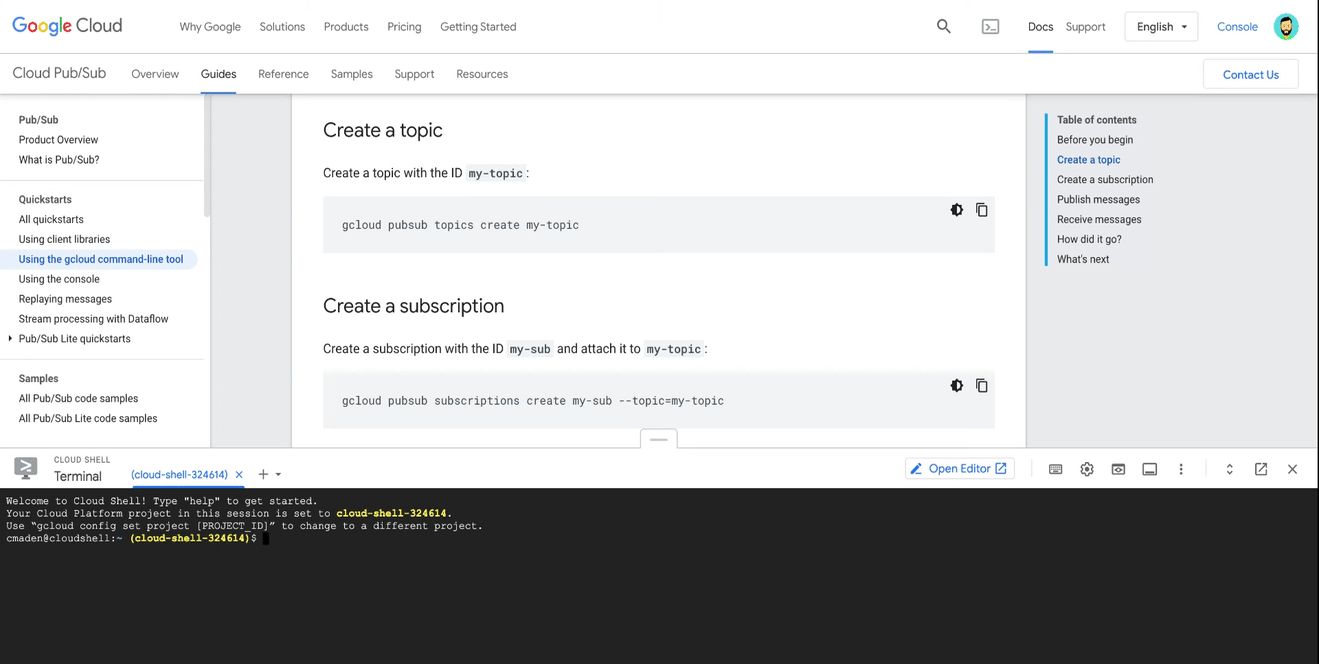Activate Cloud Shell icon in top header
Screen dimensions: 1319x664
point(990,27)
